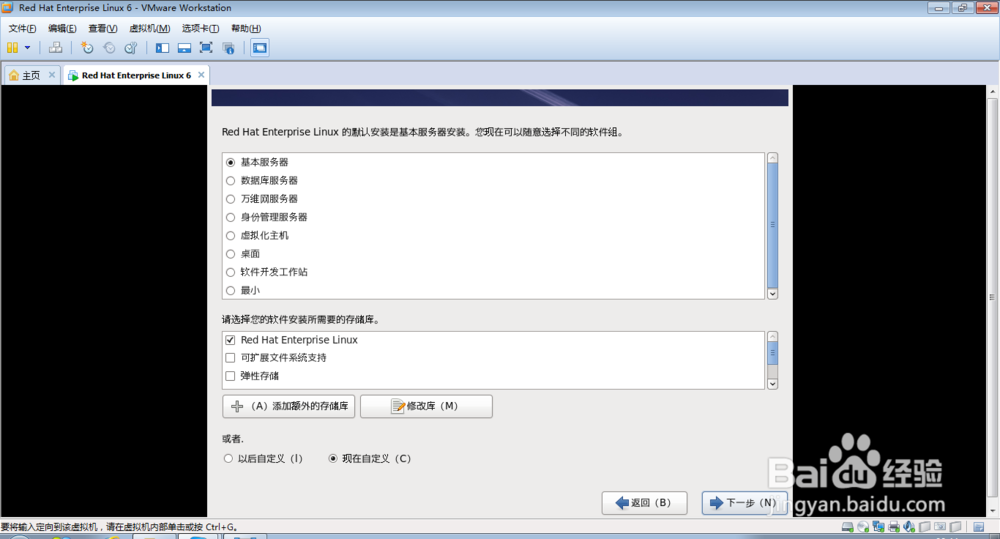Click the 或者. label text
Screen dimensions: 1000x539
(233, 439)
